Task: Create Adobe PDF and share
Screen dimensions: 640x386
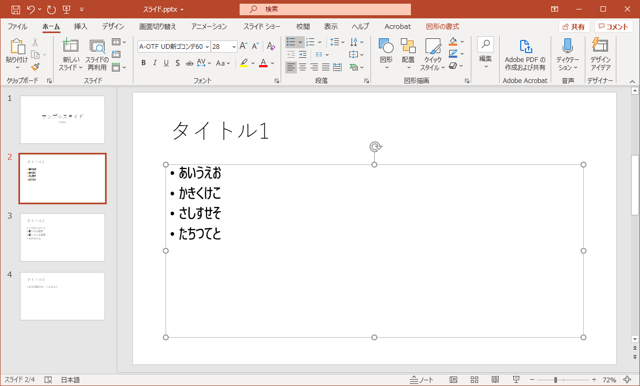Action: (525, 55)
